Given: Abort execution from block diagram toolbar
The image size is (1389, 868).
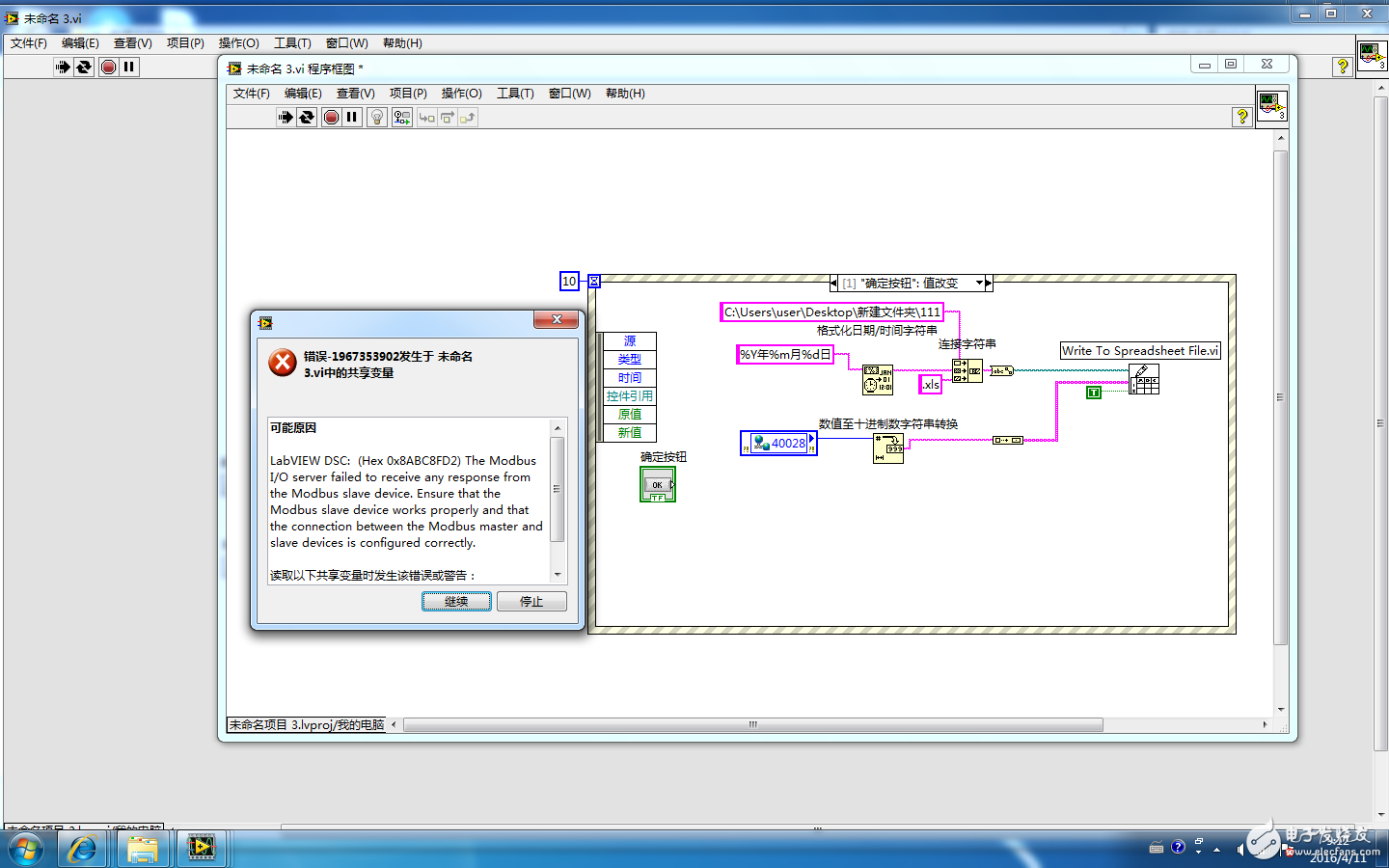Looking at the screenshot, I should pos(332,118).
